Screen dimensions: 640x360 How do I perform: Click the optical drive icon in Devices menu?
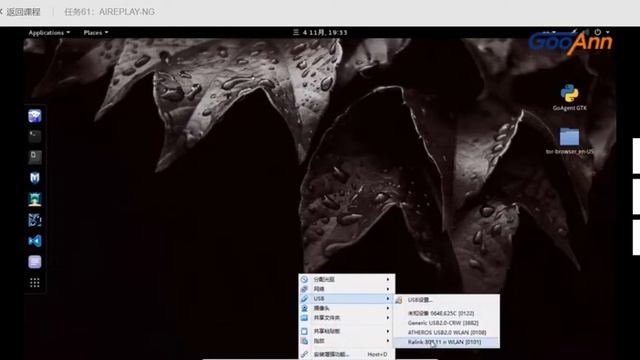point(304,280)
